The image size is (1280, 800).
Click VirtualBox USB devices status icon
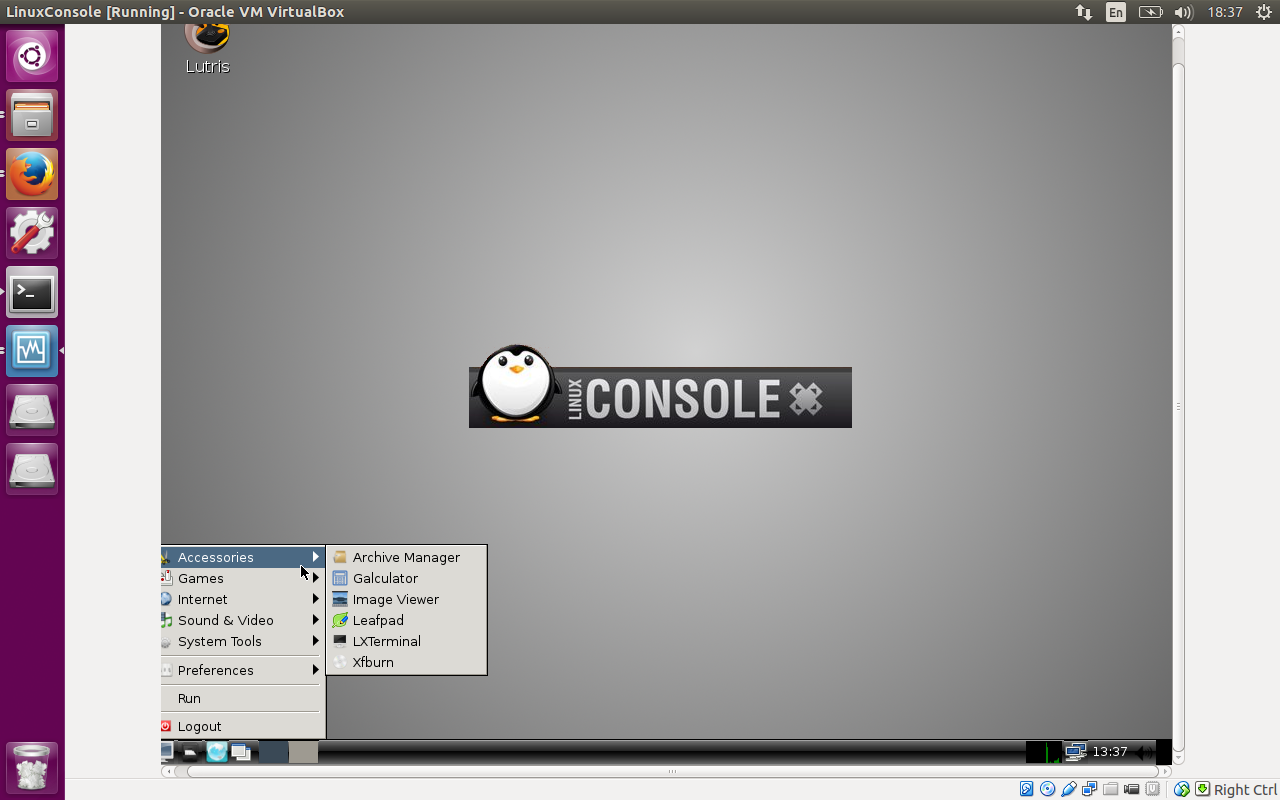(x=1068, y=789)
